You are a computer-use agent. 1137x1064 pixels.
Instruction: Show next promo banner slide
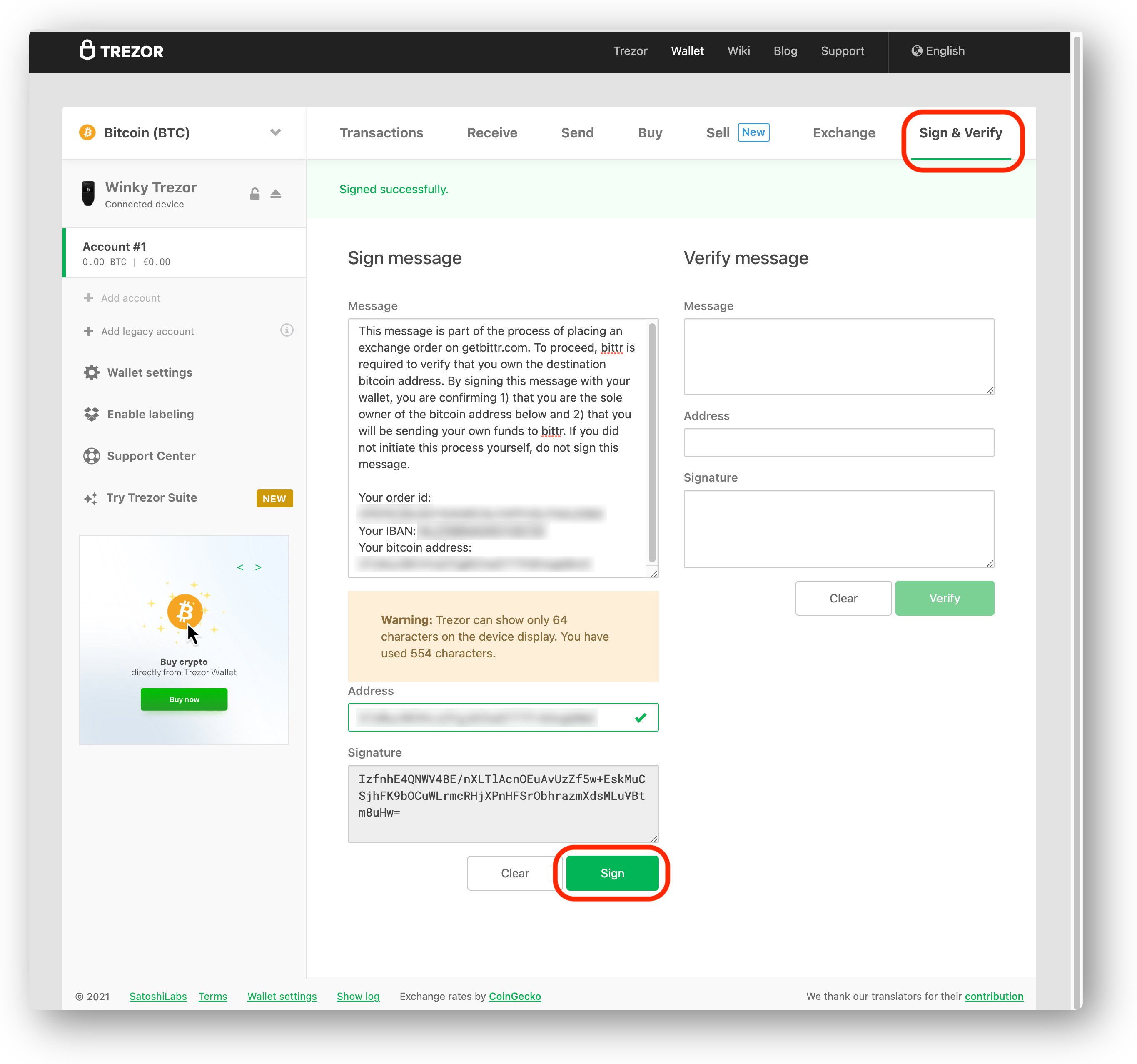tap(259, 567)
